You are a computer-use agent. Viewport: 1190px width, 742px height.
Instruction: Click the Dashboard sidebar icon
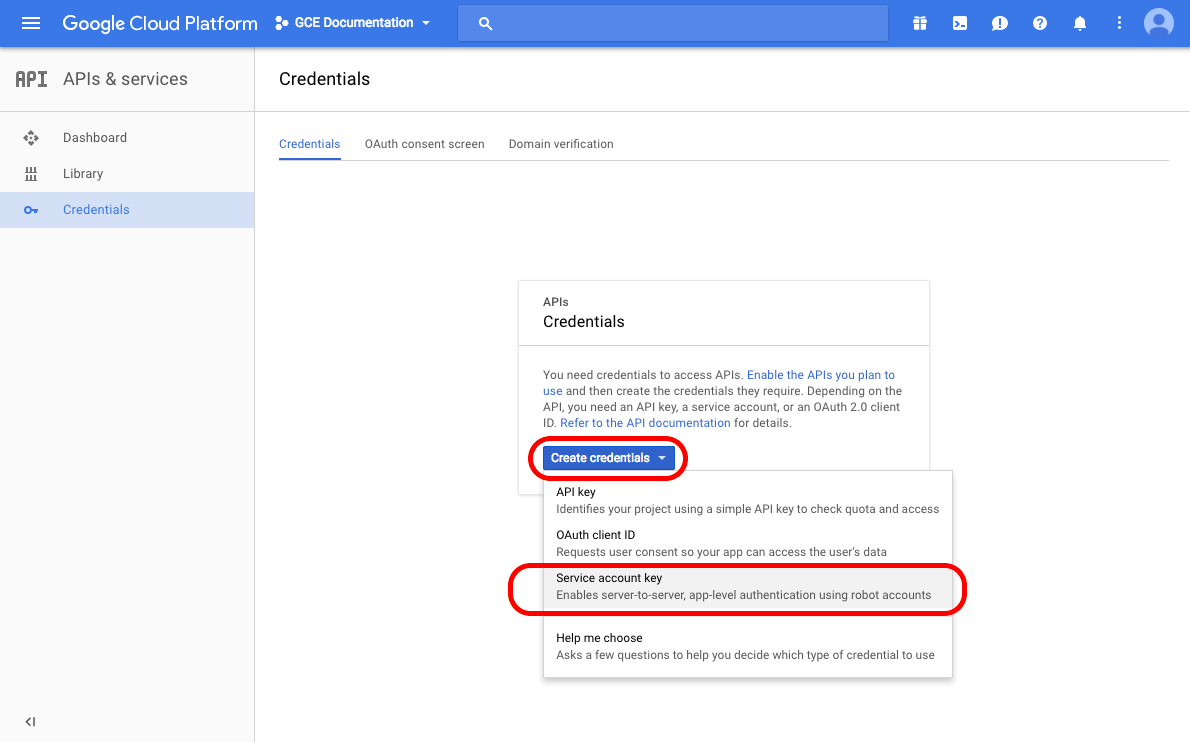point(31,137)
